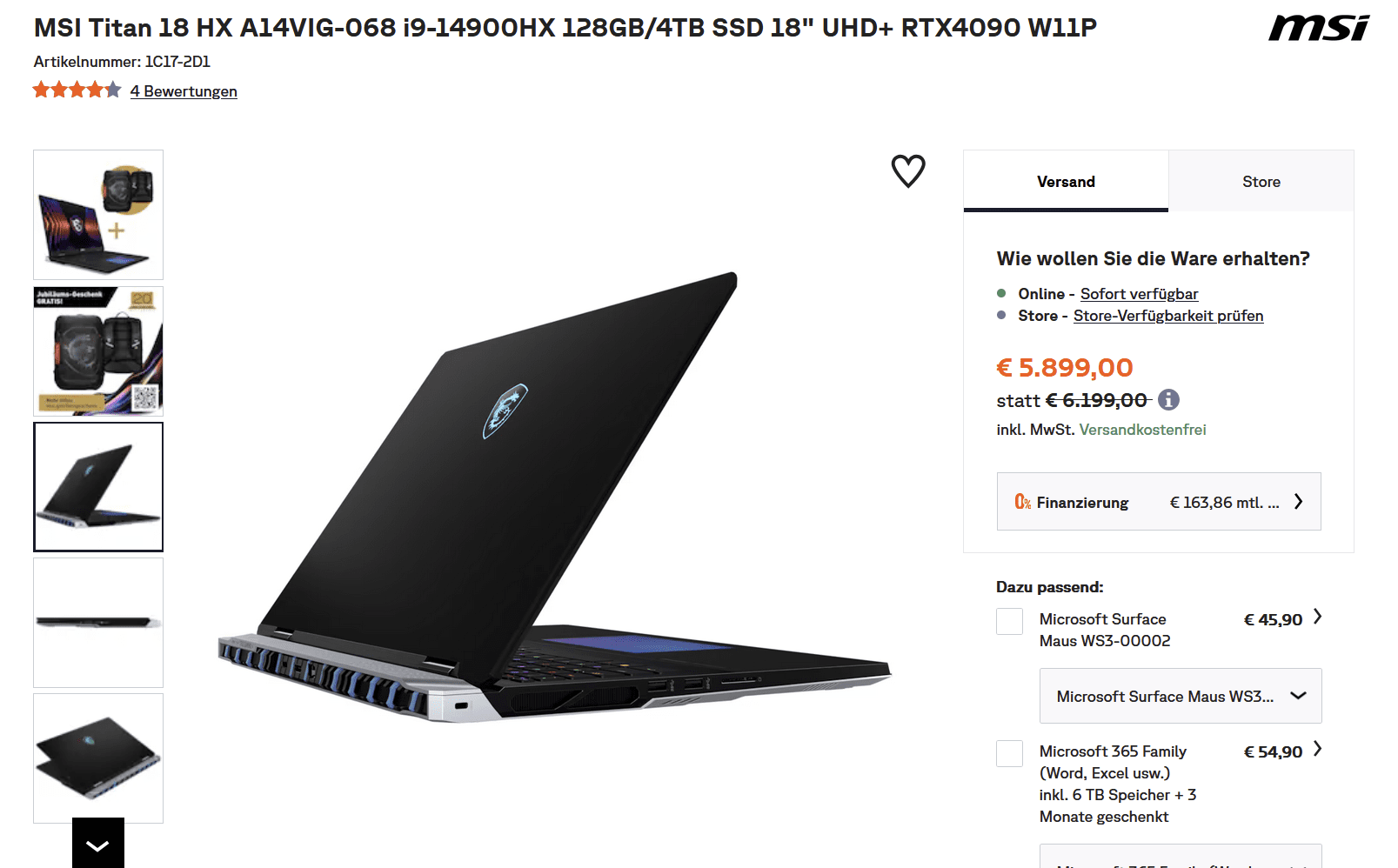Expand the Microsoft Surface Maus WS3 dropdown
Screen dimensions: 1398x868
(1181, 696)
